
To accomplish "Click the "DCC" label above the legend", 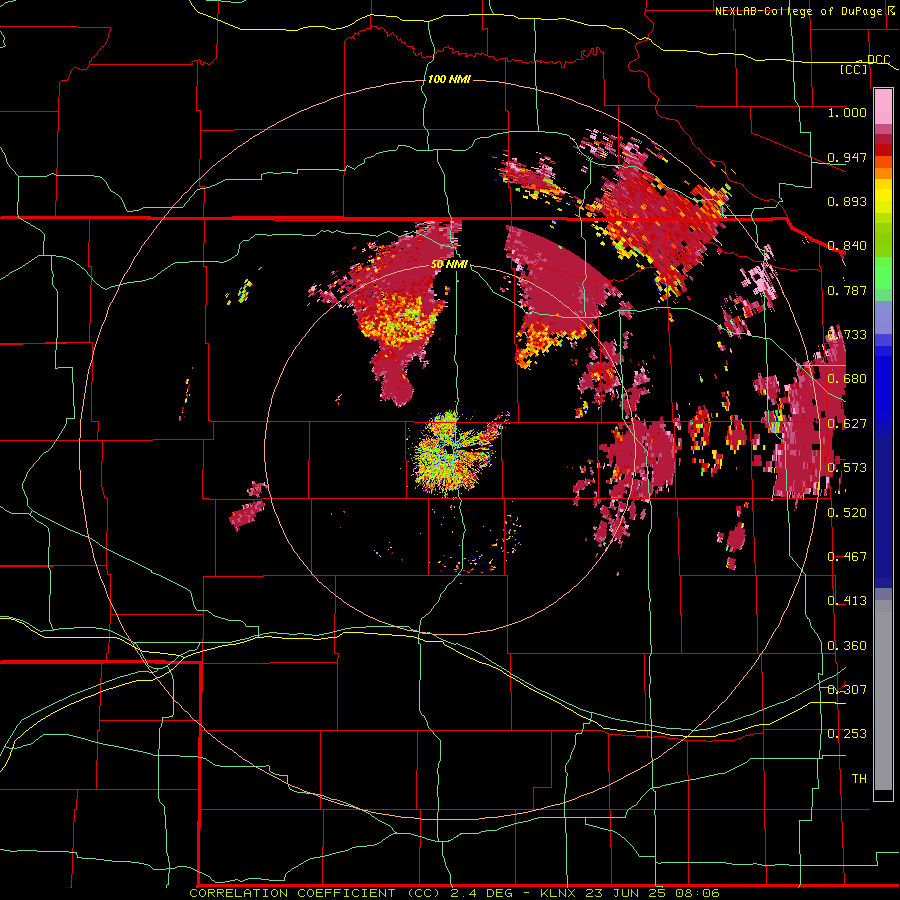I will pyautogui.click(x=878, y=60).
